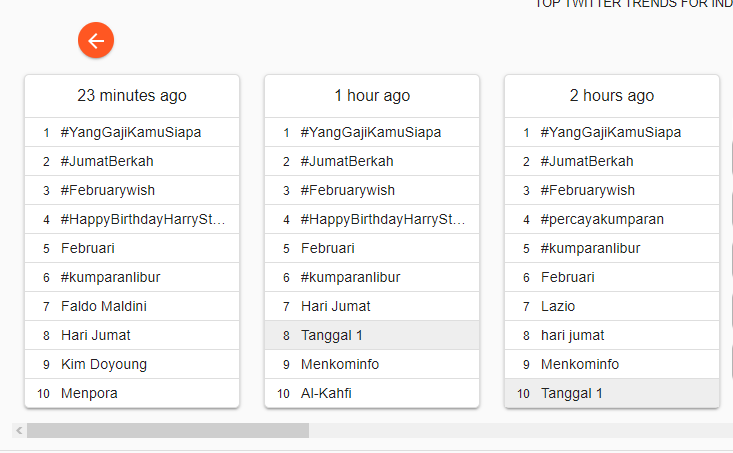Select Hari Jumat in 23 minutes ago list
Viewport: 733px width, 453px height.
click(x=96, y=335)
